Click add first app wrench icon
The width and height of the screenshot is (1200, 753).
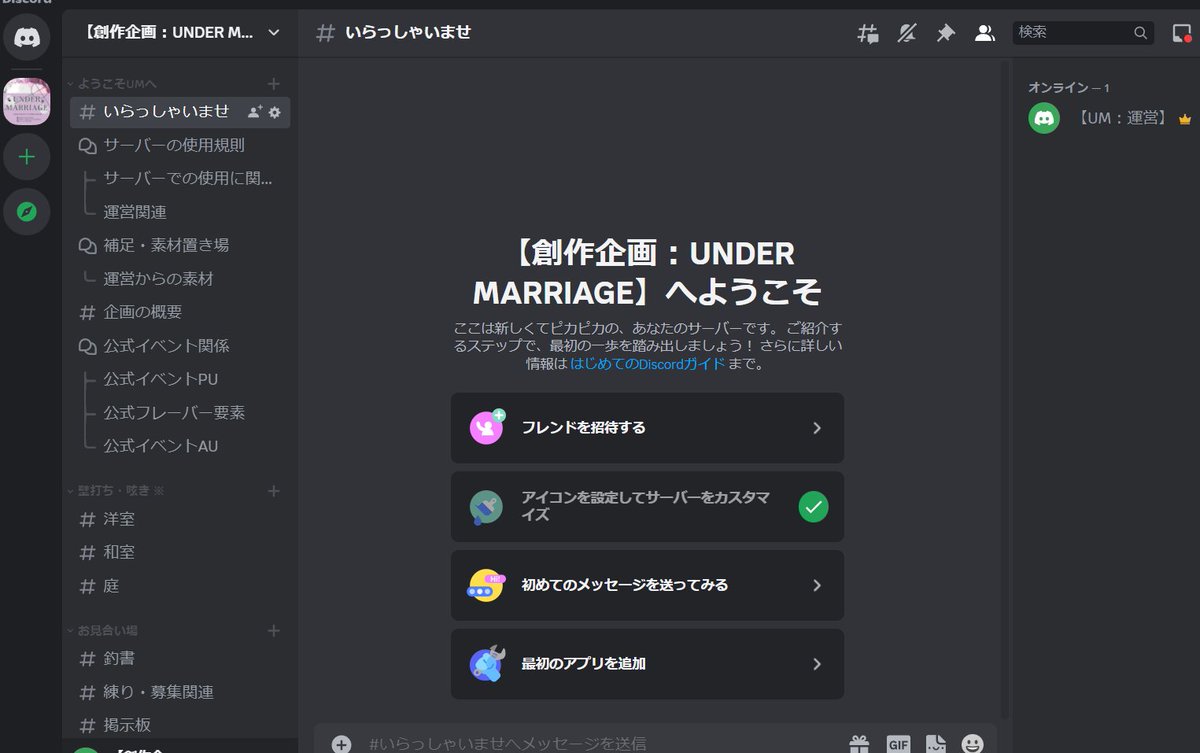(487, 663)
